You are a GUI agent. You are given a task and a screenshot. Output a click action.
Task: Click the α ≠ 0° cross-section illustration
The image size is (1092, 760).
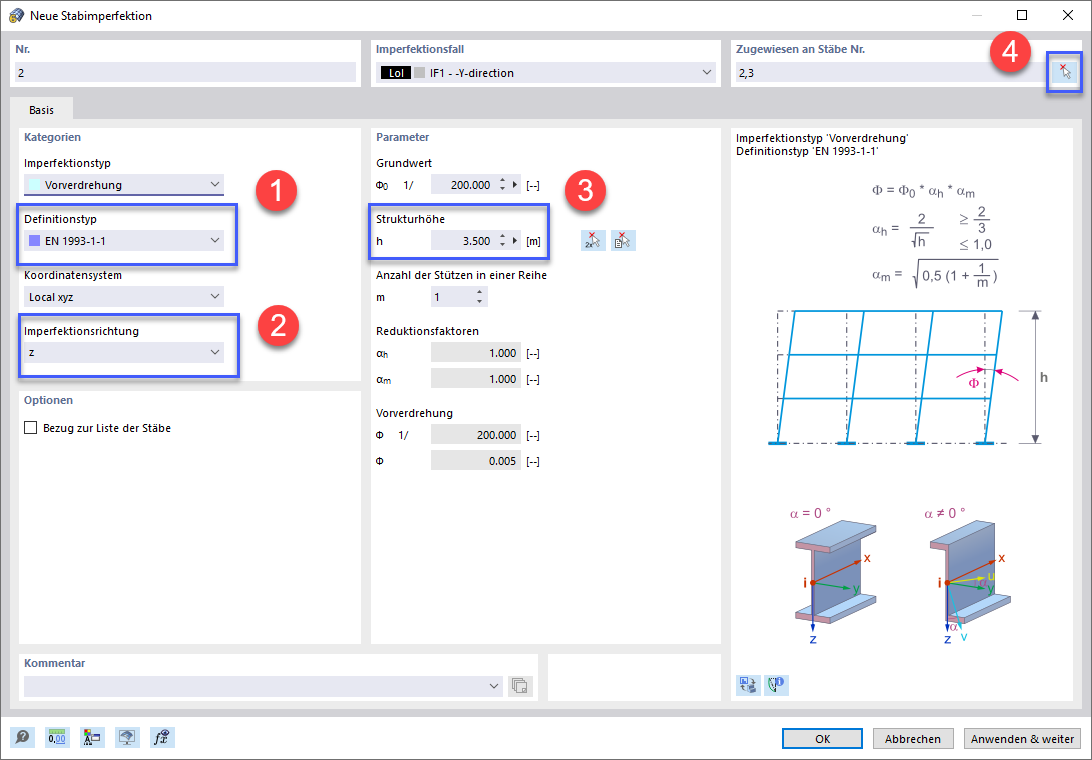969,575
